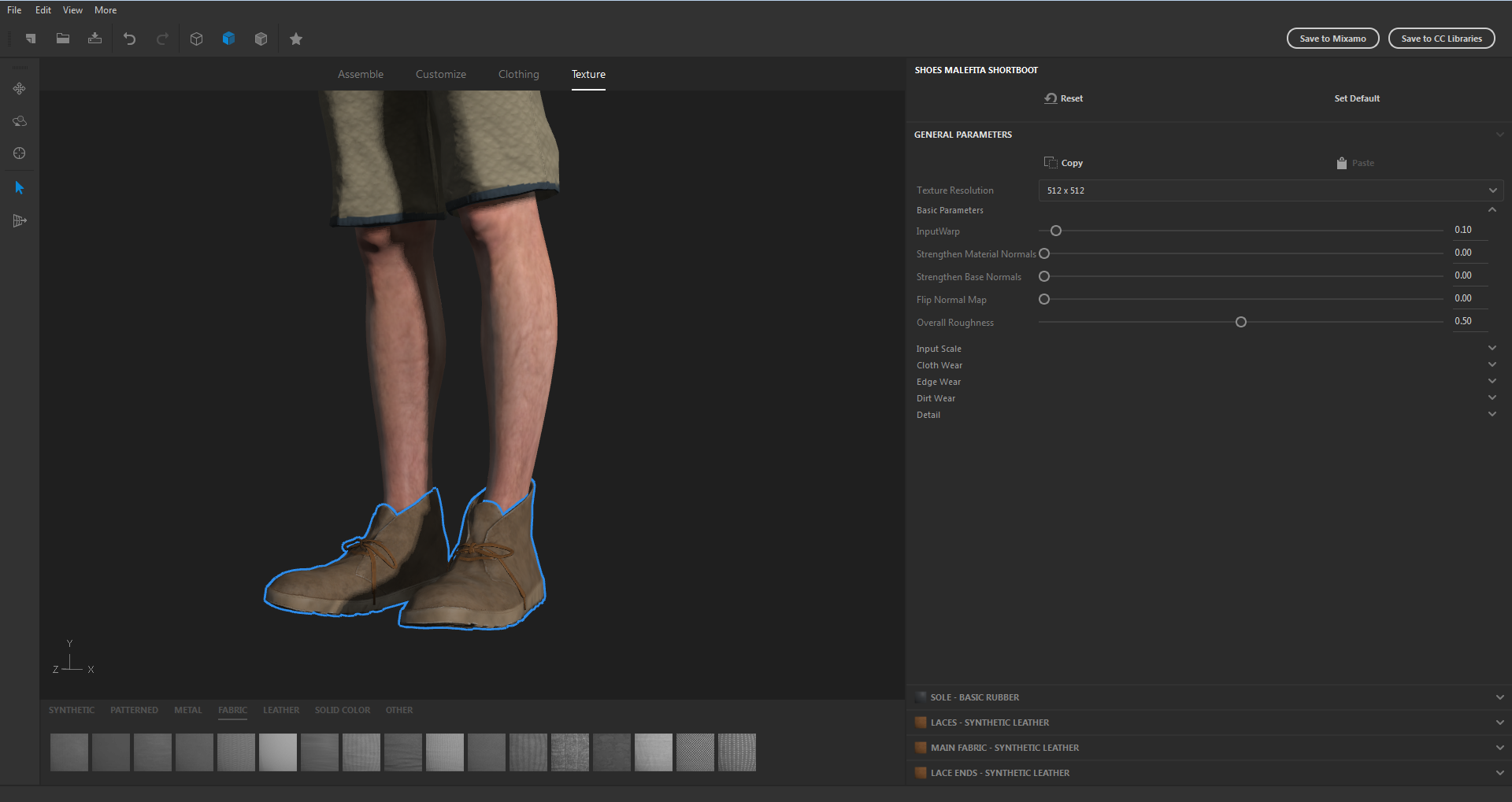Open the Texture Resolution dropdown
Image resolution: width=1512 pixels, height=802 pixels.
coord(1270,190)
